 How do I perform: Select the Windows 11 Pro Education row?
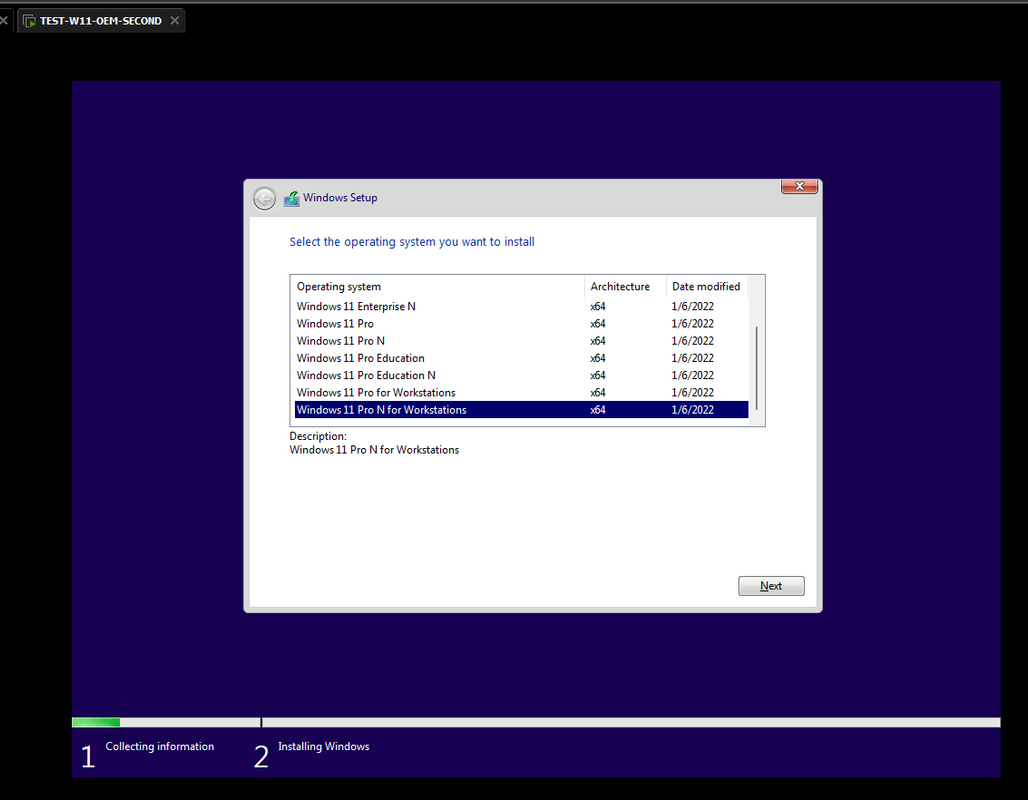tap(521, 358)
